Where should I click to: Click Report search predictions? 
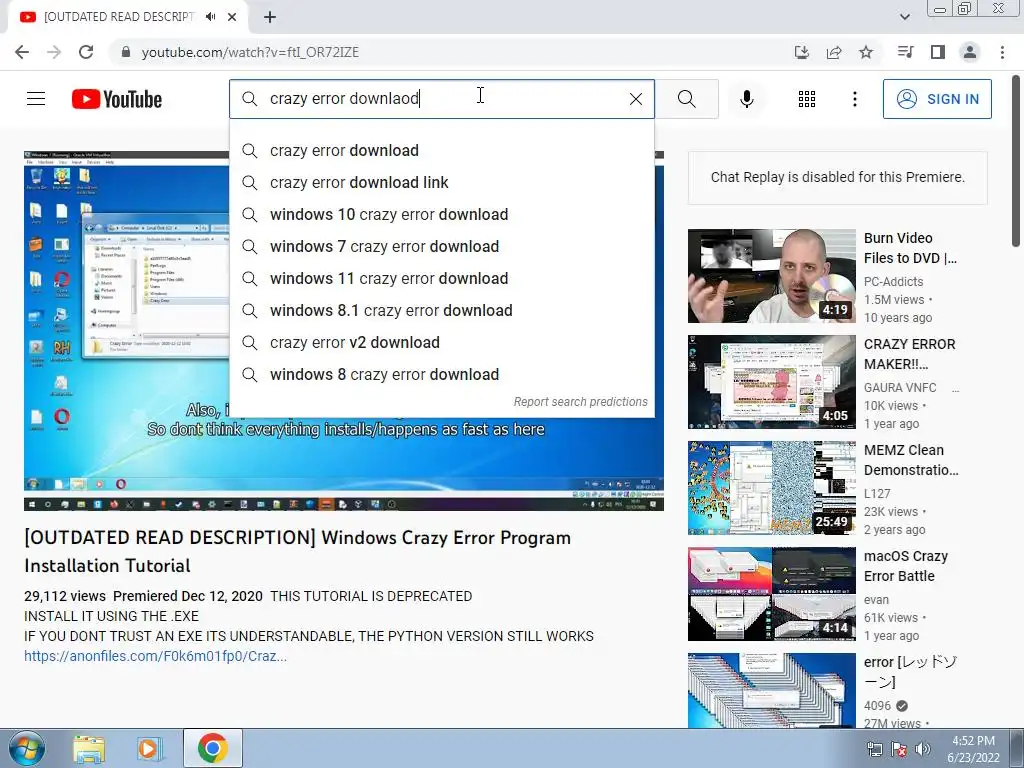tap(581, 402)
